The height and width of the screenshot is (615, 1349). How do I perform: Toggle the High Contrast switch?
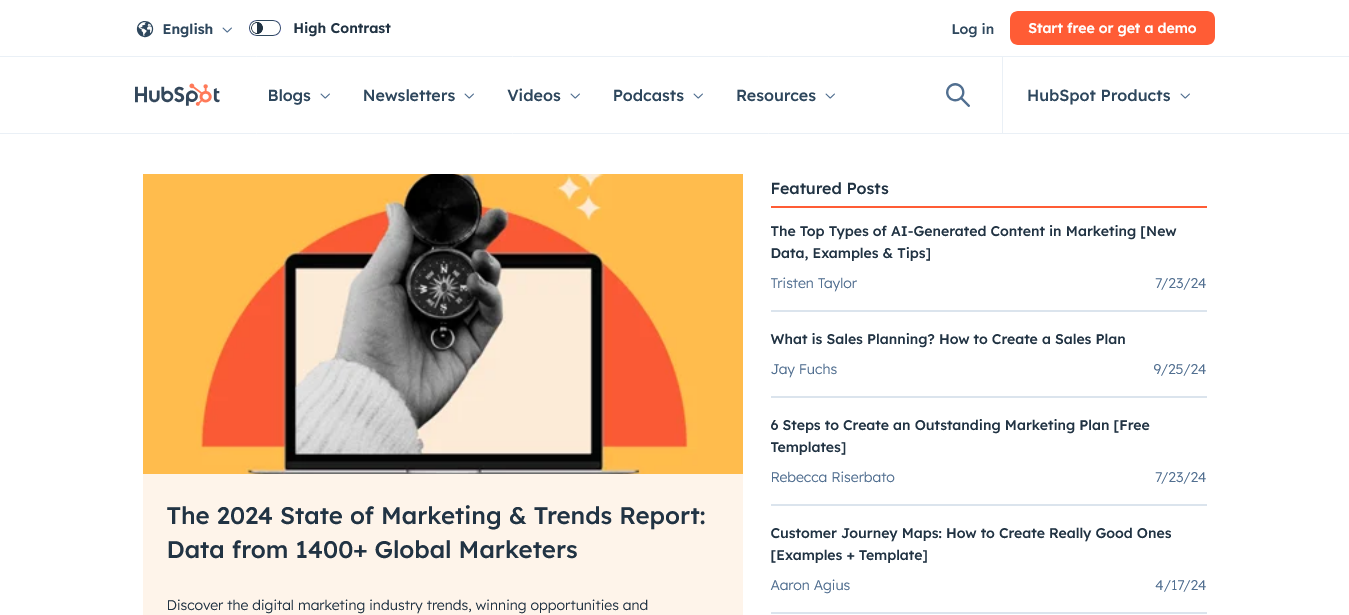(x=265, y=28)
